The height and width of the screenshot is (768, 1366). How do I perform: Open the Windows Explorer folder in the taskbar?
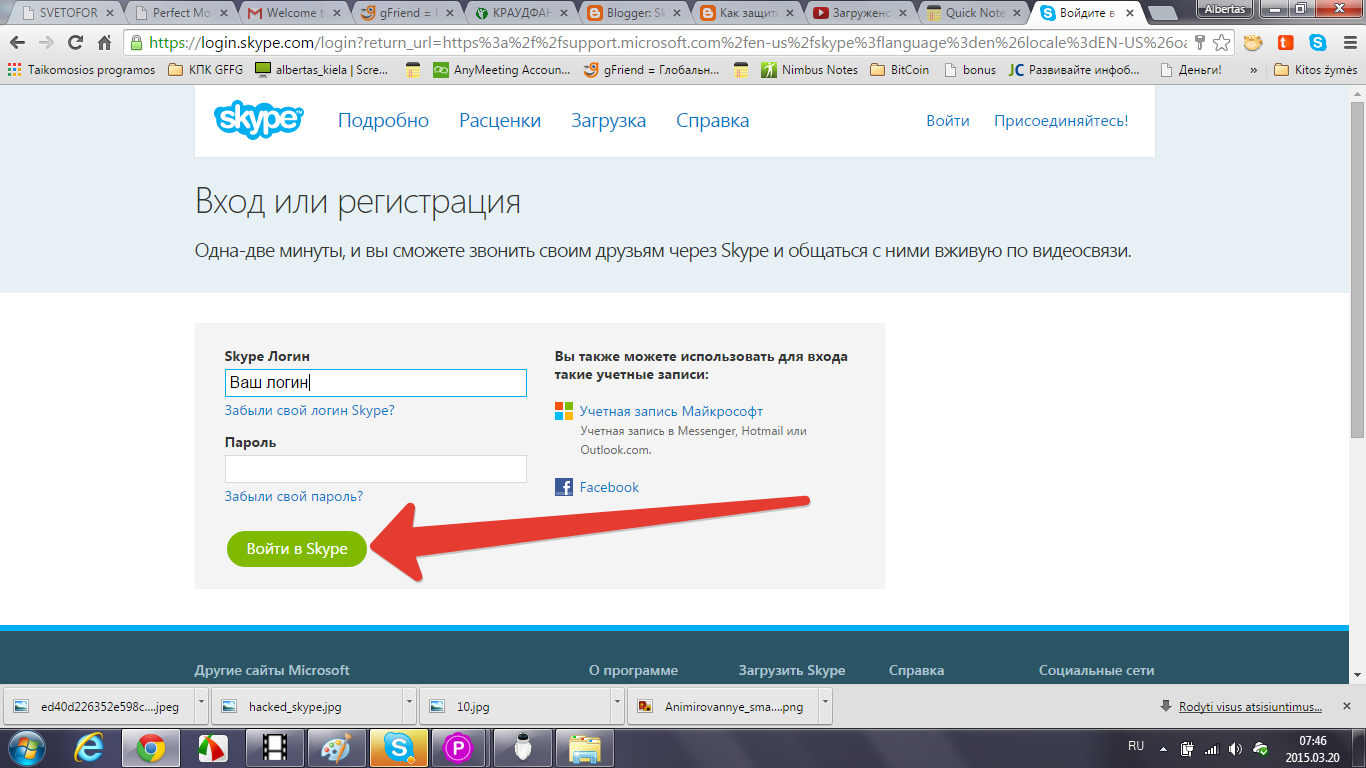[584, 747]
